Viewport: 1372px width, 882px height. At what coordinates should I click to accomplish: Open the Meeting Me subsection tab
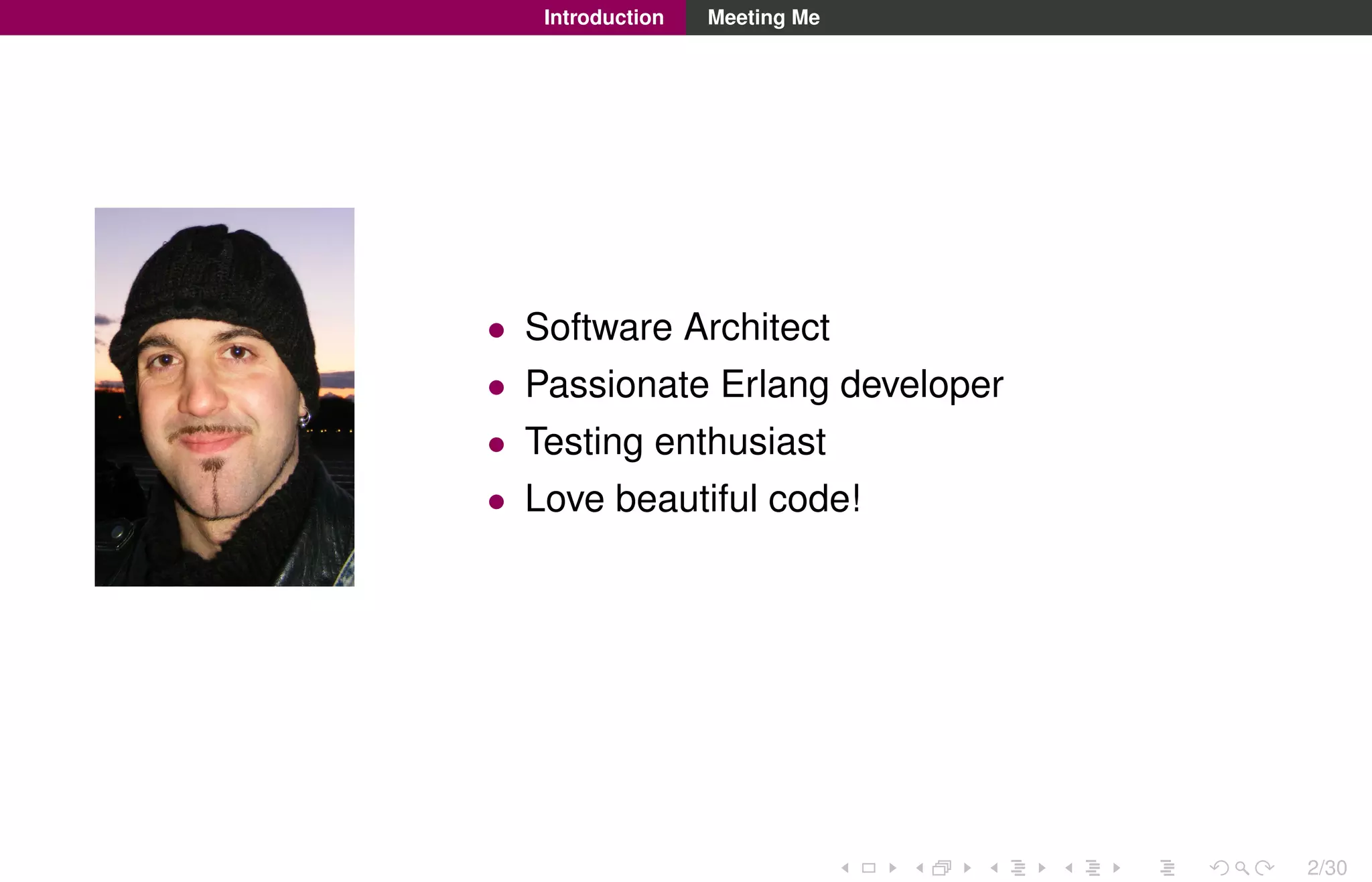click(763, 17)
